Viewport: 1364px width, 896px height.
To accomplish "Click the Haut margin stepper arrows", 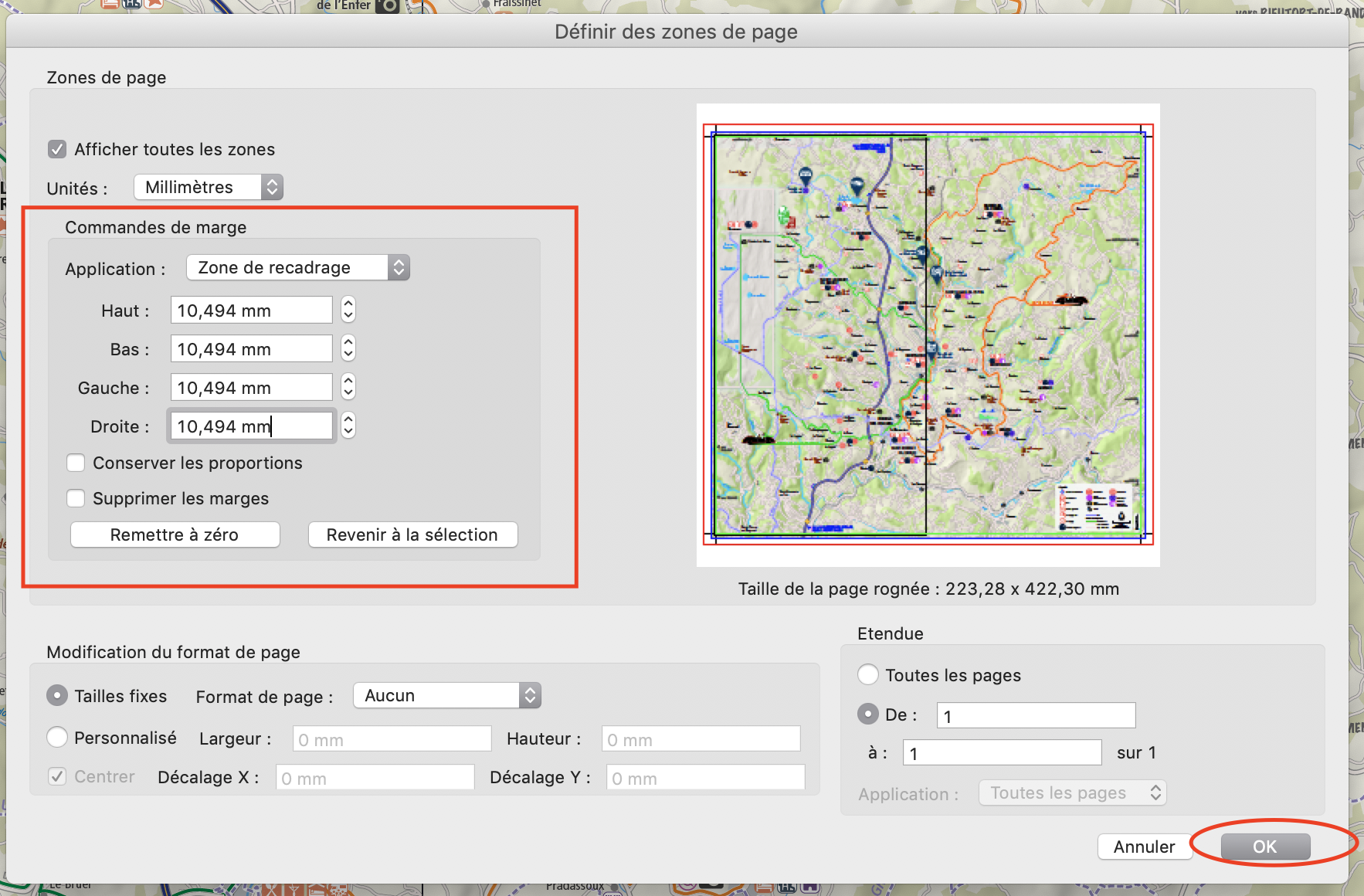I will tap(348, 310).
